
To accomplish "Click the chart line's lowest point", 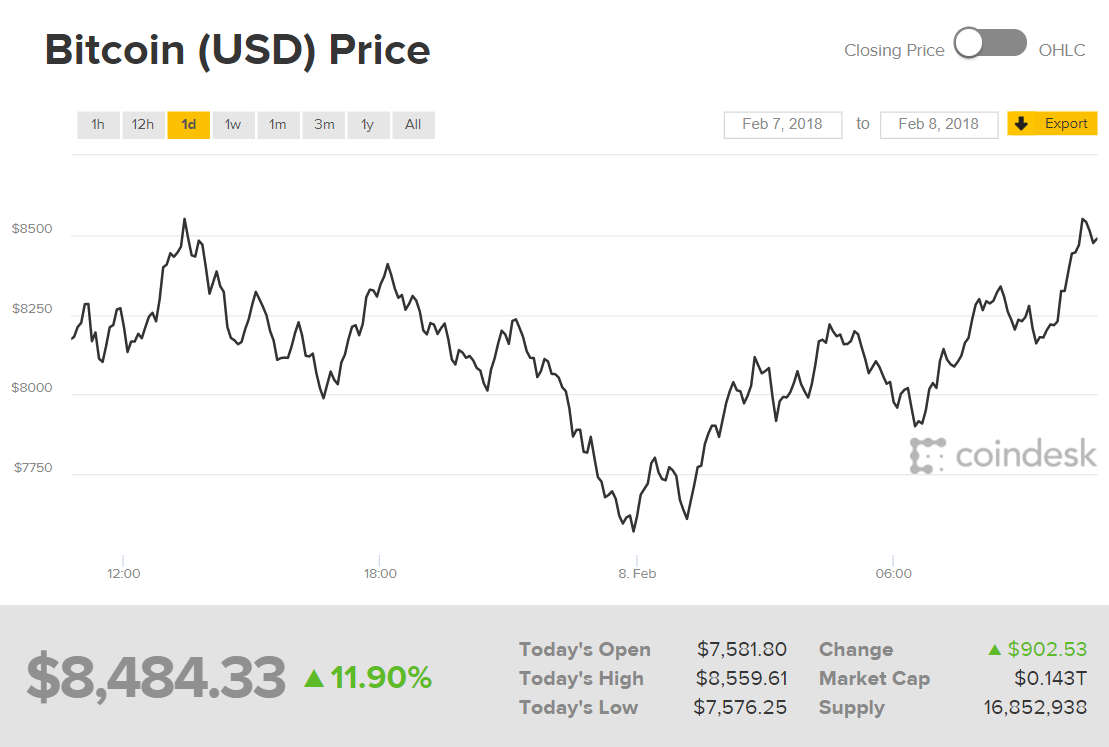I will [x=634, y=531].
